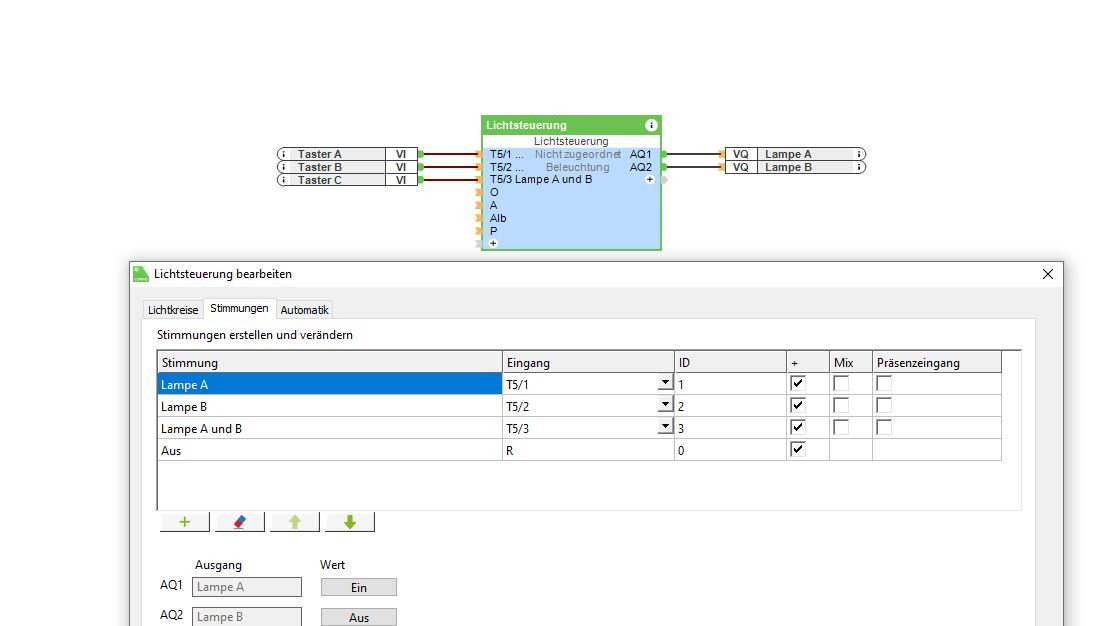Click the Aus value button for AQ2

click(x=358, y=618)
